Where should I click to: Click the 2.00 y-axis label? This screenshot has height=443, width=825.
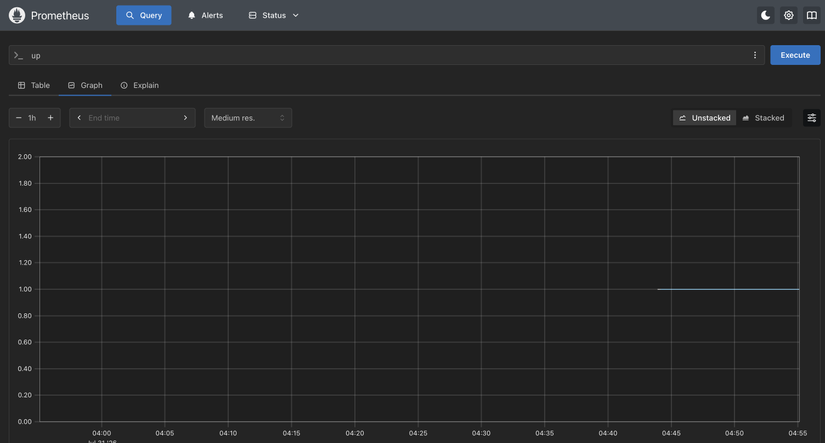[25, 157]
